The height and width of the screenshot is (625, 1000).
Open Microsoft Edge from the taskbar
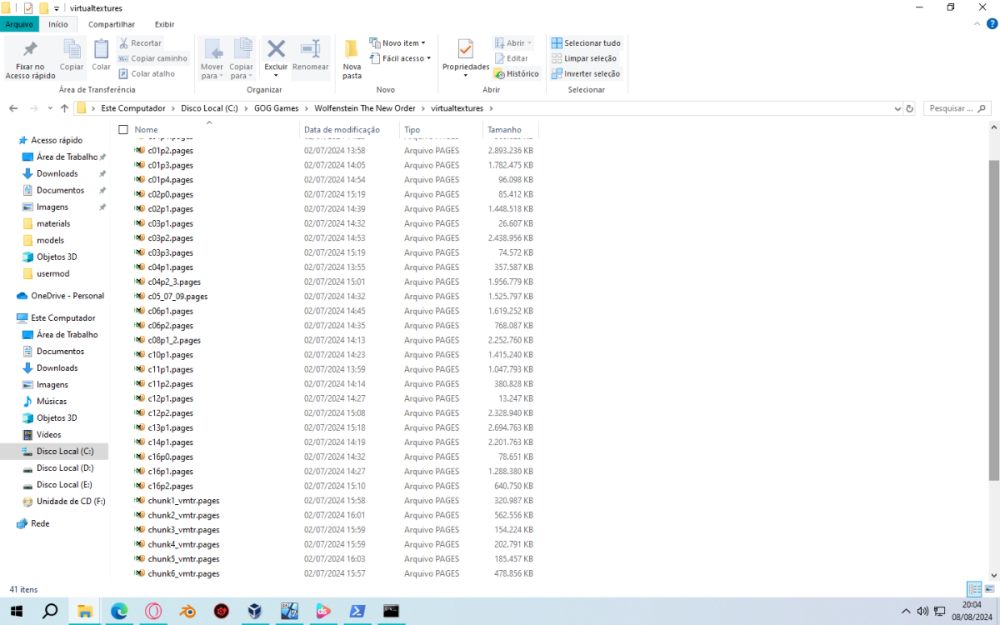click(x=119, y=611)
